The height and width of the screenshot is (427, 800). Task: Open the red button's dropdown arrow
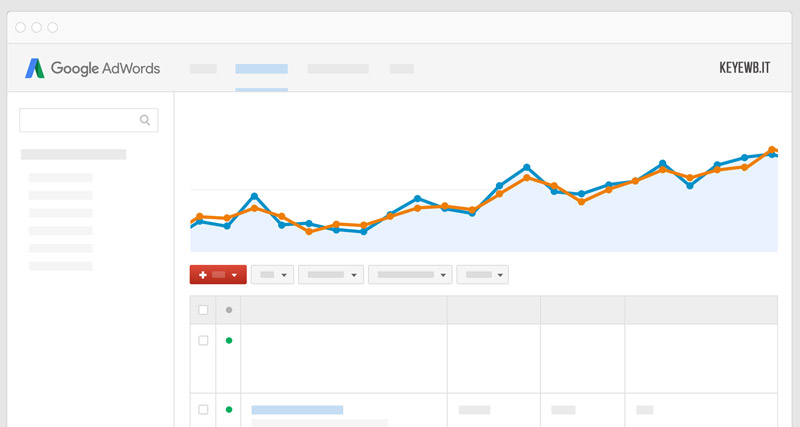point(234,275)
